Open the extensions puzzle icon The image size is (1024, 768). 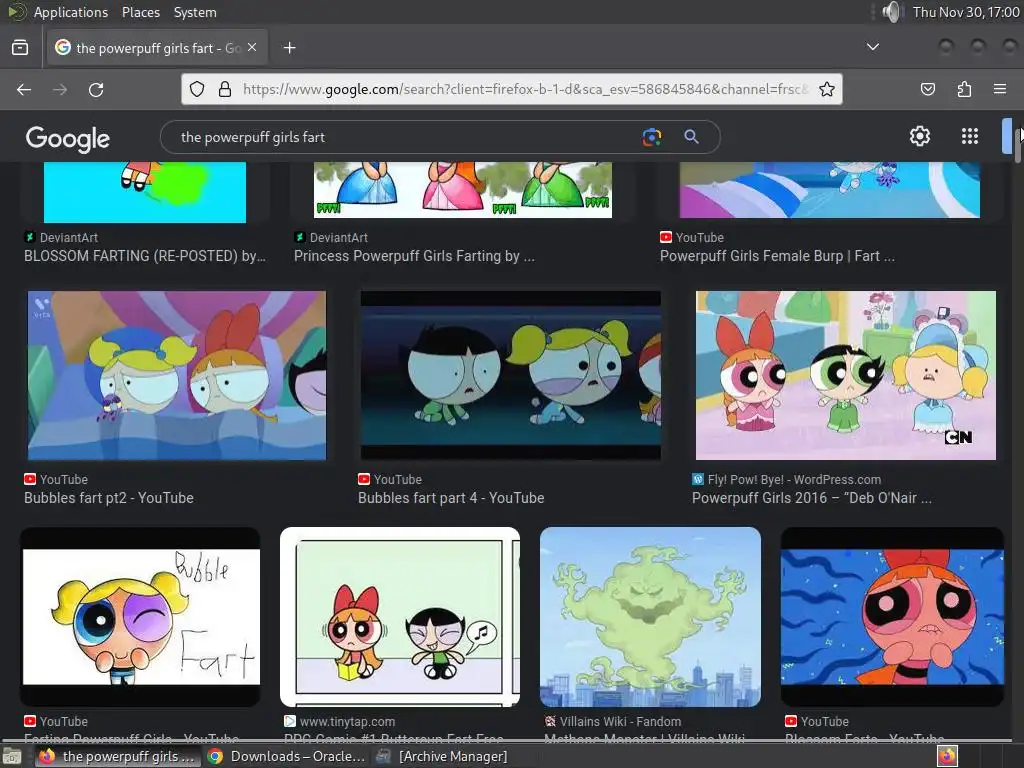tap(964, 89)
